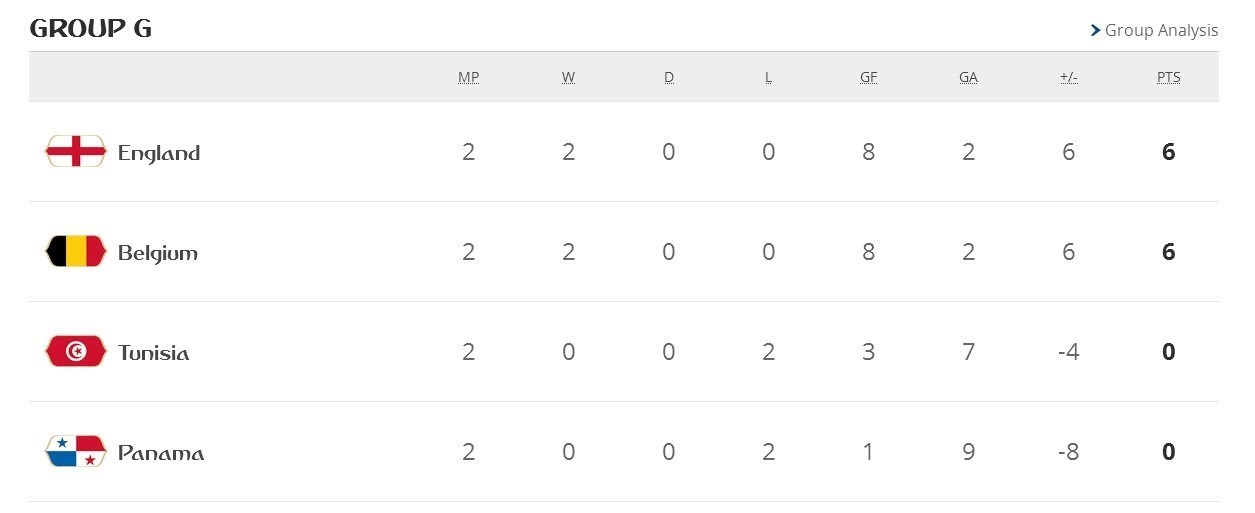Click the GA column header

pos(968,77)
